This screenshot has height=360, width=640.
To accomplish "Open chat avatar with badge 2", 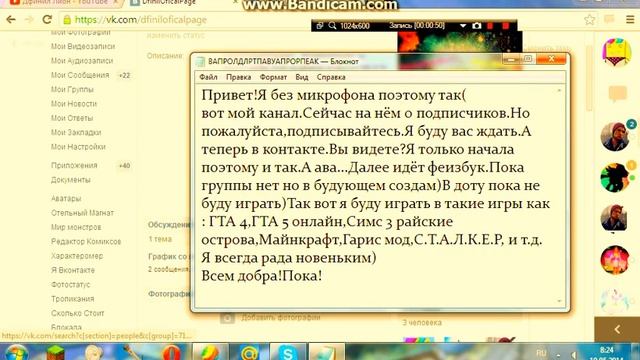I will point(616,136).
